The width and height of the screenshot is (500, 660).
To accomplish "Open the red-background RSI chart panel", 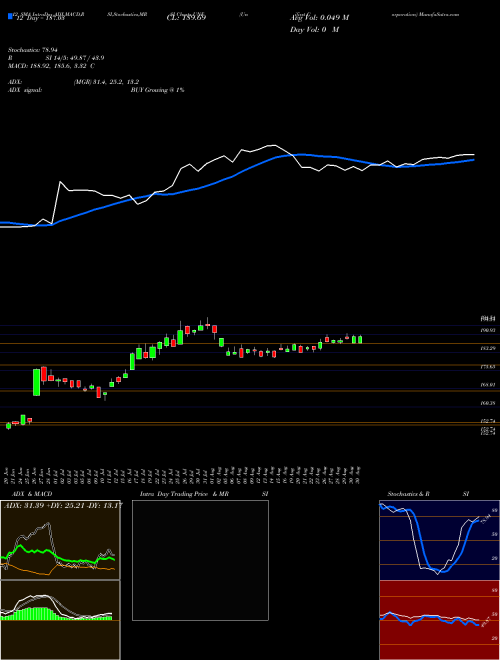I will [439, 620].
